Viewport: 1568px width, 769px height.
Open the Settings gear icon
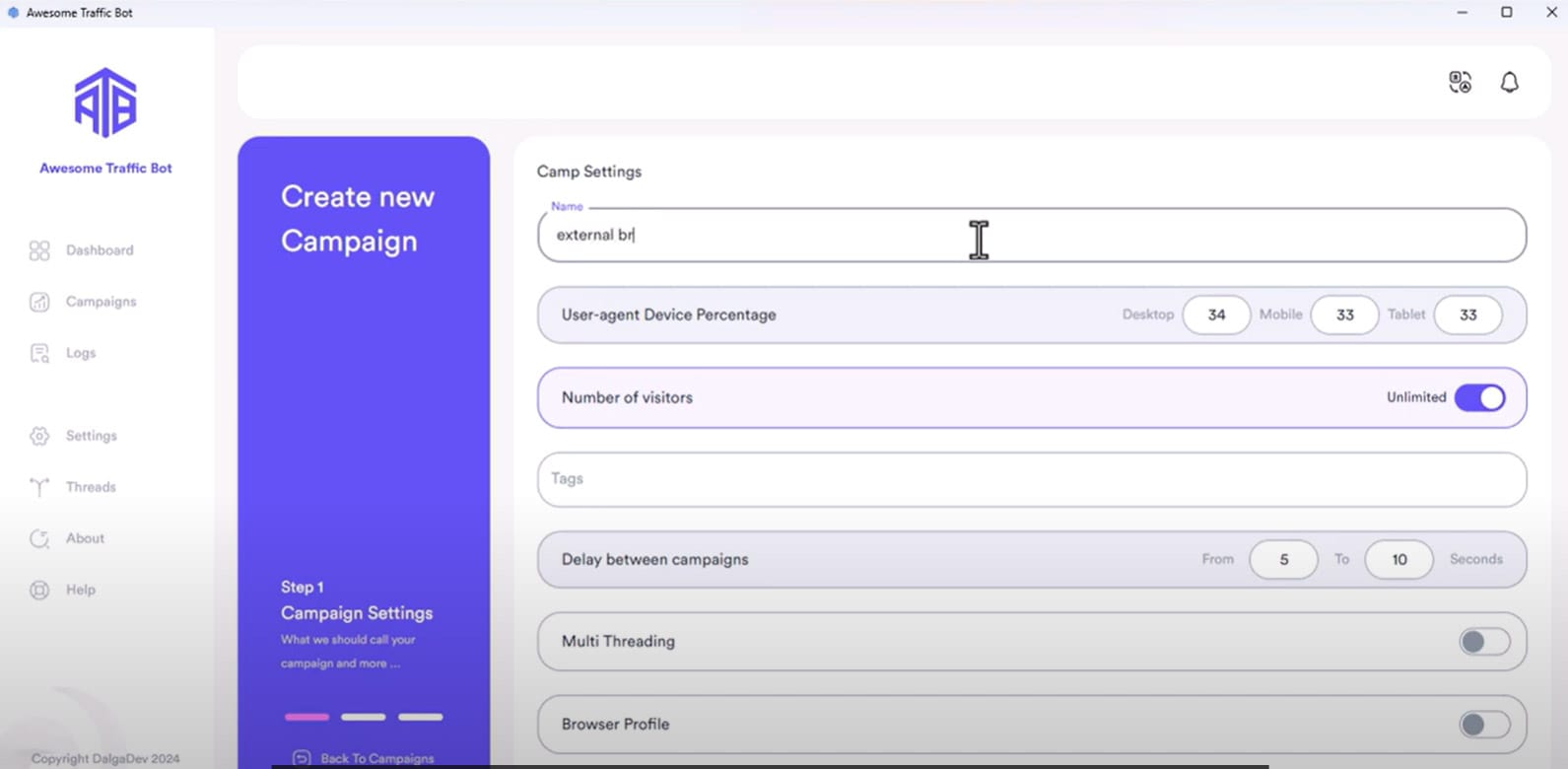39,436
